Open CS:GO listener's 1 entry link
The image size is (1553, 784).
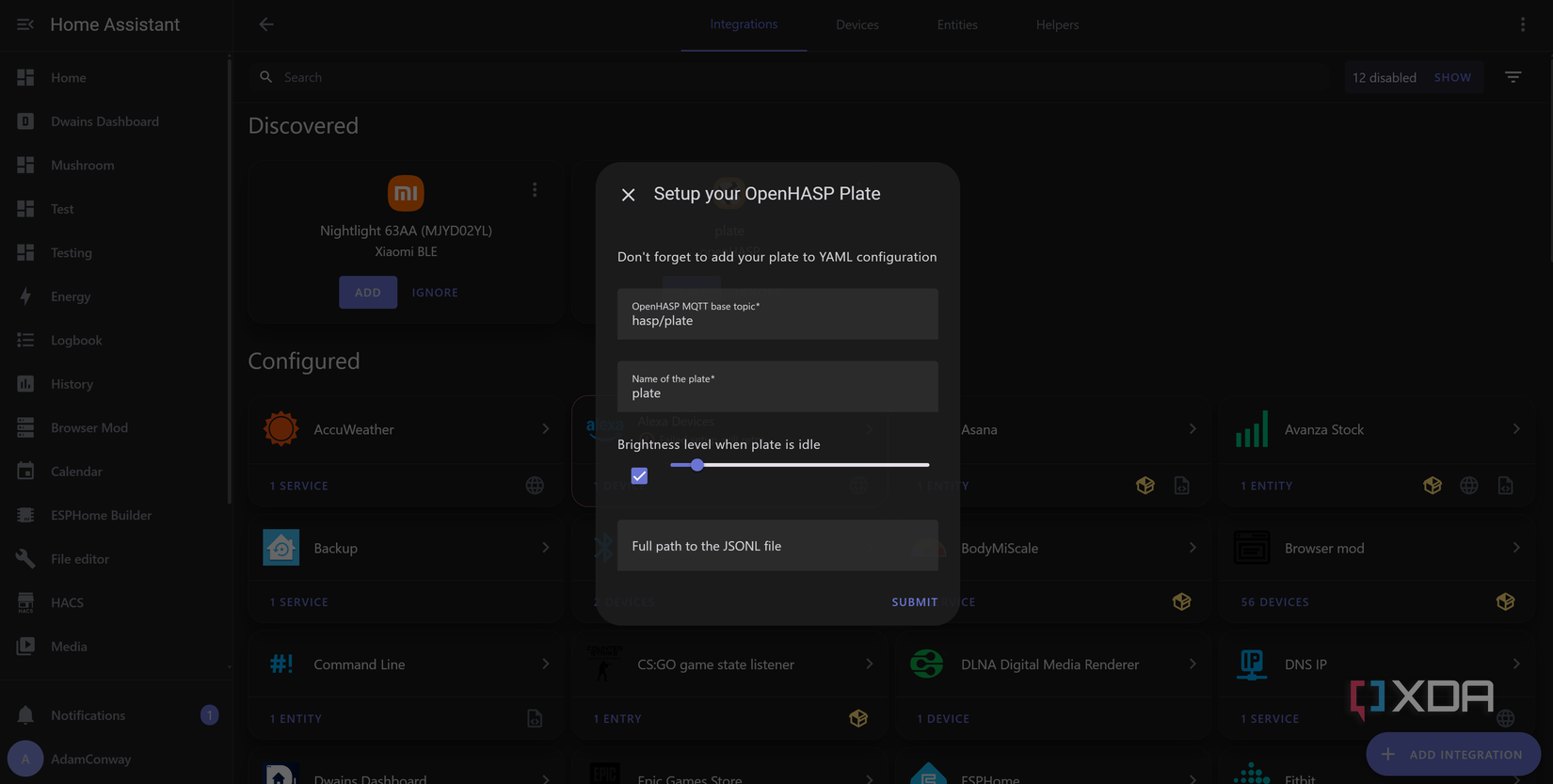coord(617,719)
